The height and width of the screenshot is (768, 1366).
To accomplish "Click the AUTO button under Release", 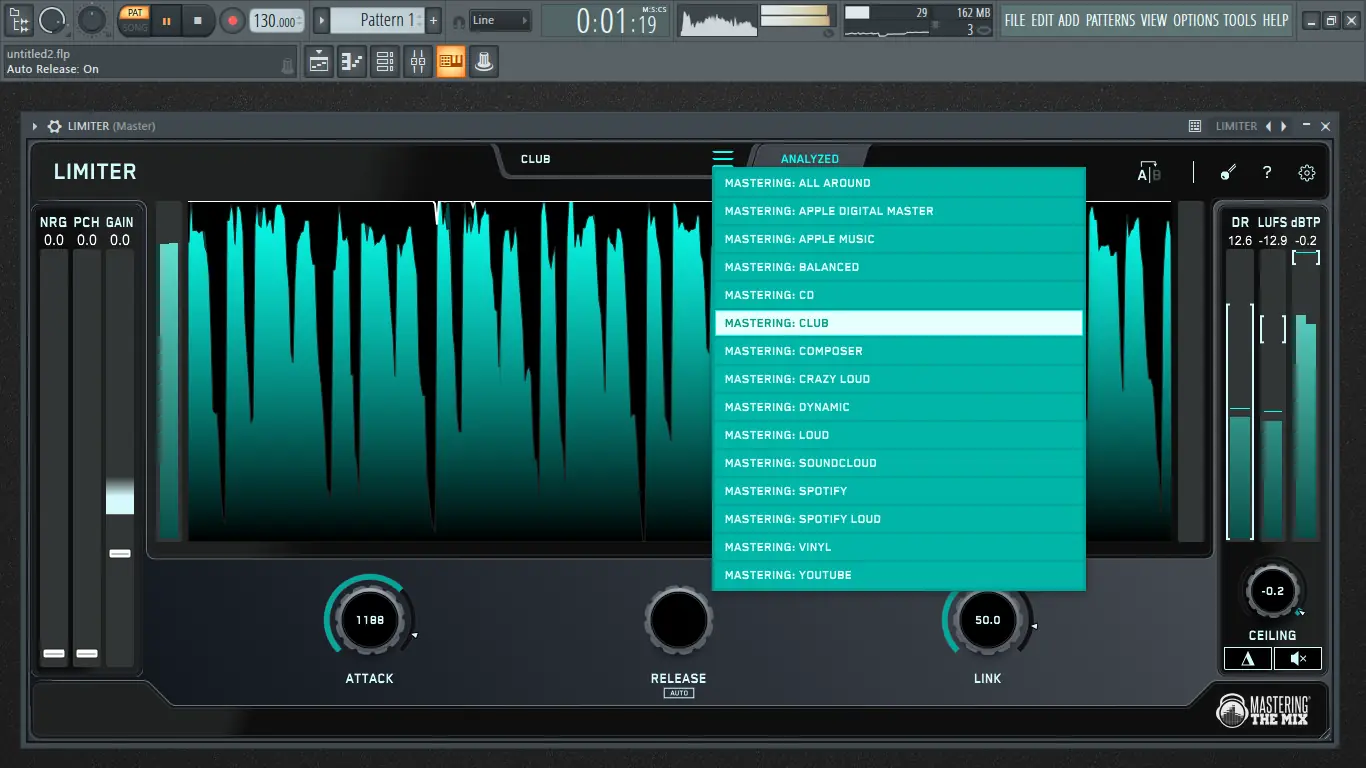I will point(678,693).
